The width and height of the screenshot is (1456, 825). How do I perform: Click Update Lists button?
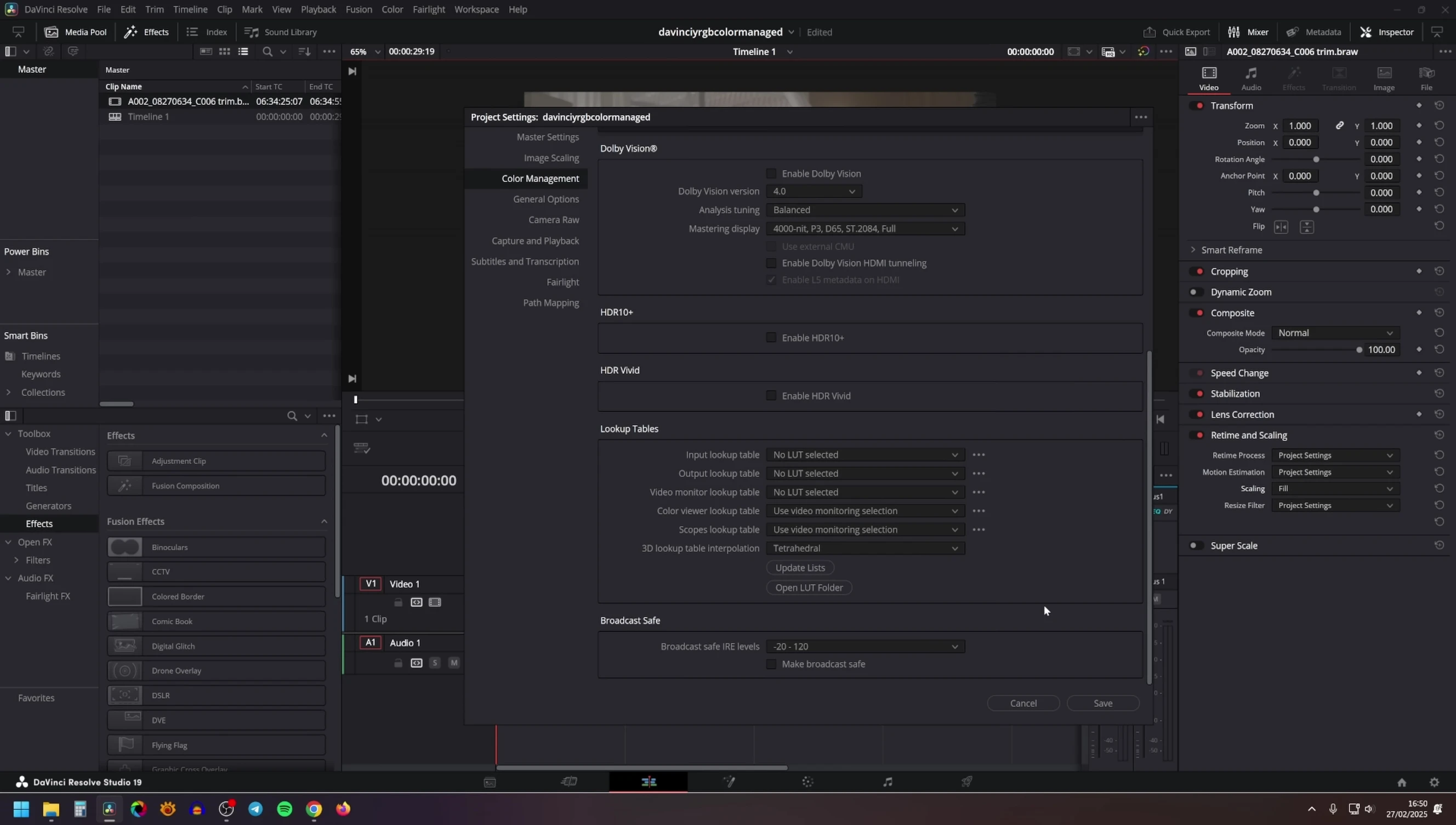(x=800, y=568)
